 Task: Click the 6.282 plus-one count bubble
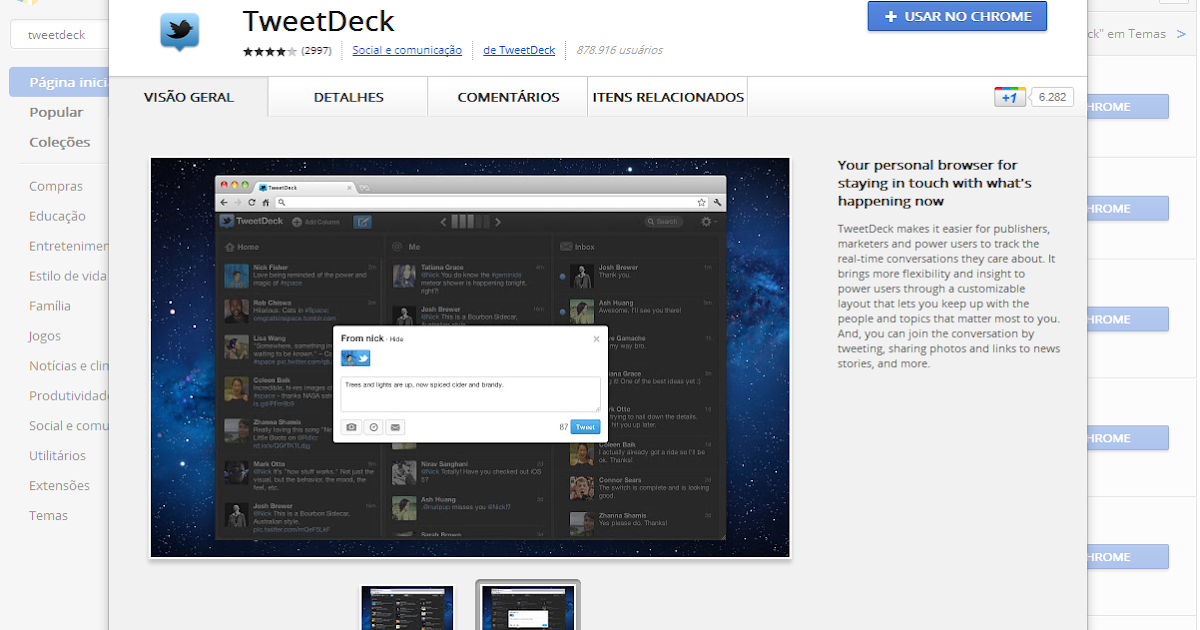(x=1052, y=97)
